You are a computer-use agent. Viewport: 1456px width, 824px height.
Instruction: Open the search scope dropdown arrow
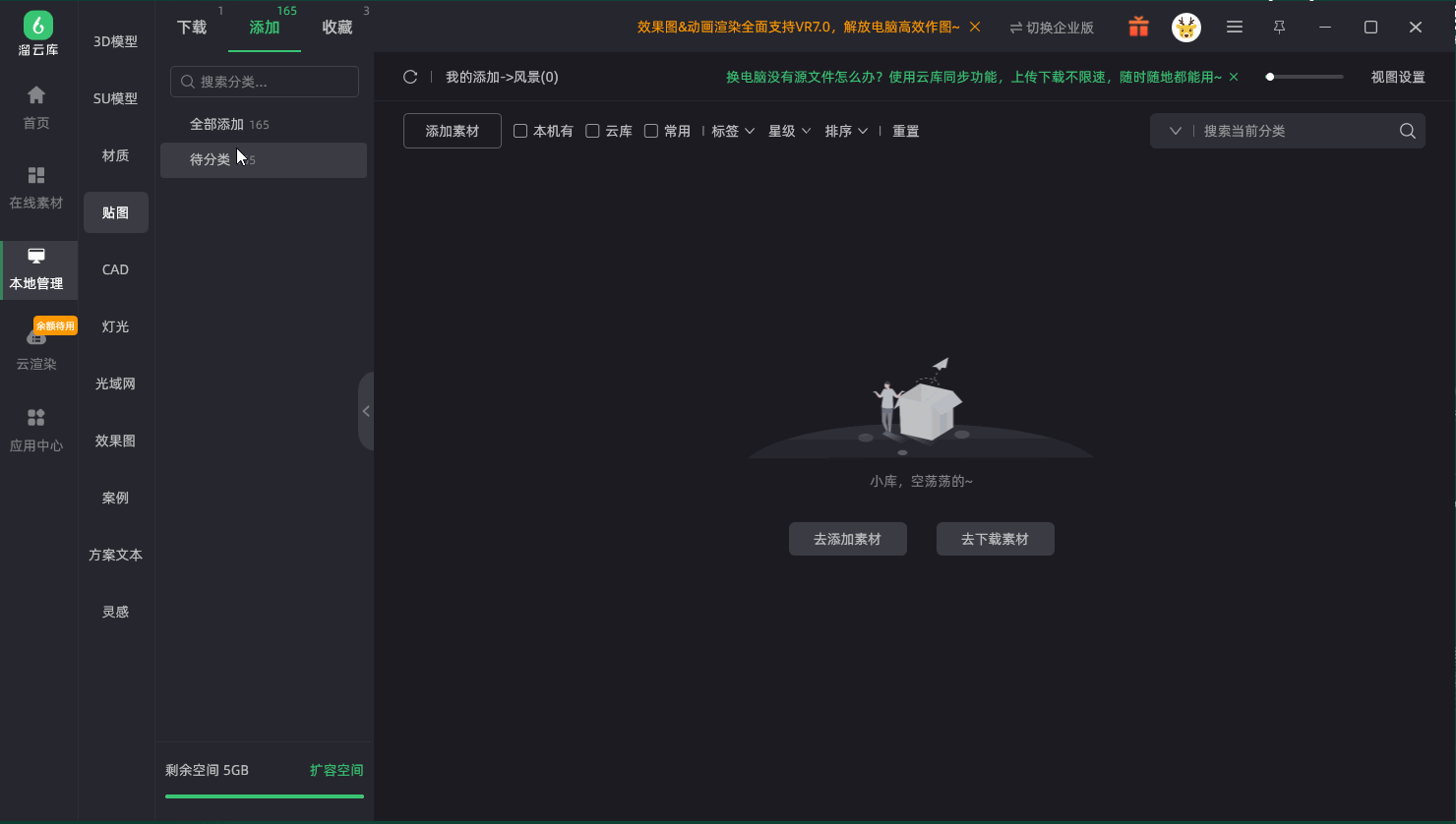click(x=1176, y=131)
